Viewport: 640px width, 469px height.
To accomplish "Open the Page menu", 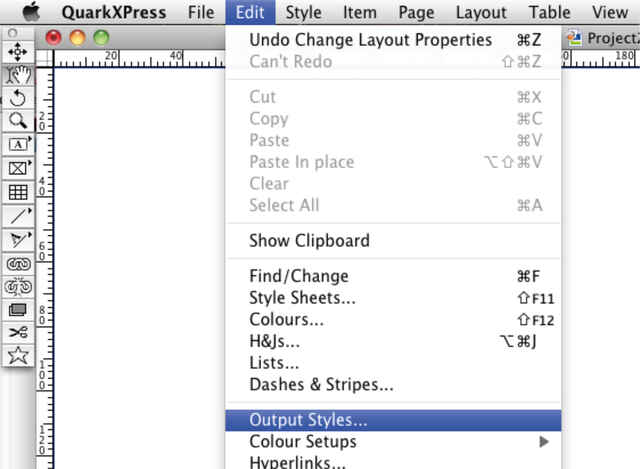I will (416, 12).
